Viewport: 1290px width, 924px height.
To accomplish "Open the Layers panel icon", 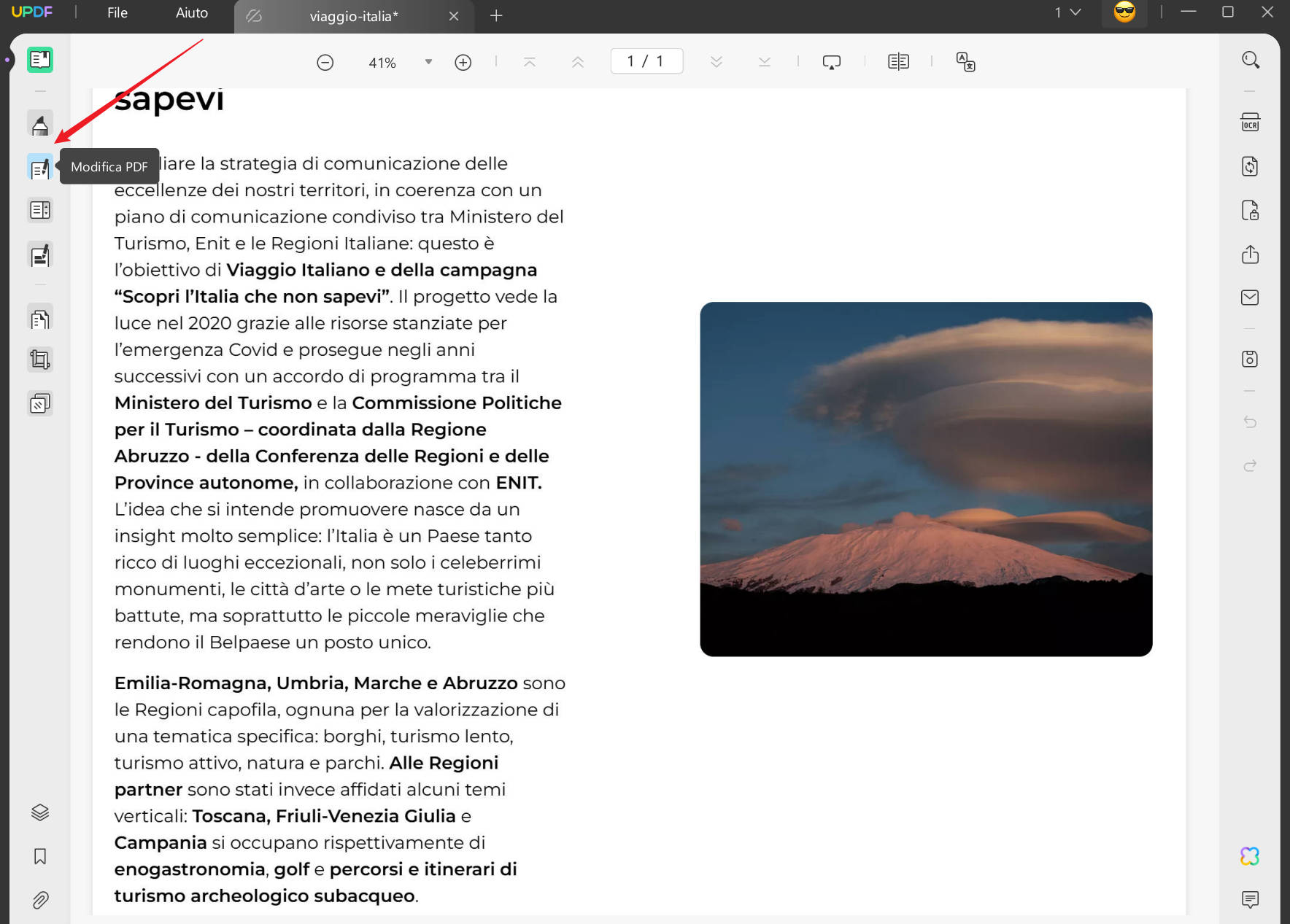I will click(x=40, y=812).
